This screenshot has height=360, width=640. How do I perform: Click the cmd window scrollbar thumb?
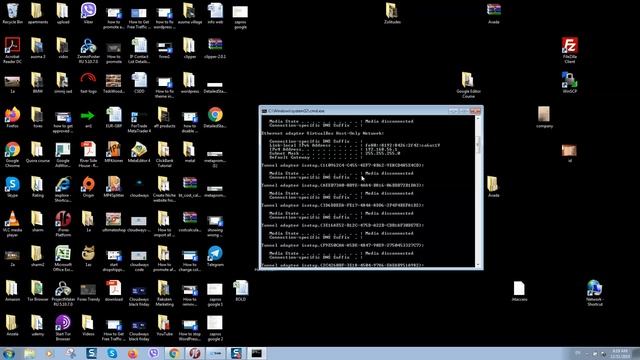(478, 145)
